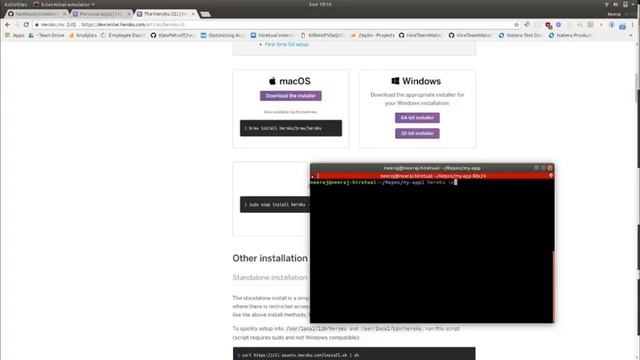Click the terminal title bar
Image resolution: width=640 pixels, height=360 pixels.
point(432,168)
